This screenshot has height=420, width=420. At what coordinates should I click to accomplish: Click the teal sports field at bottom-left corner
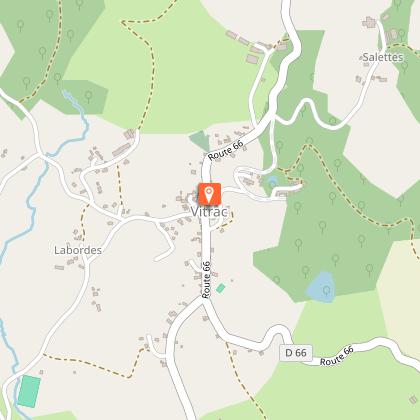[29, 391]
